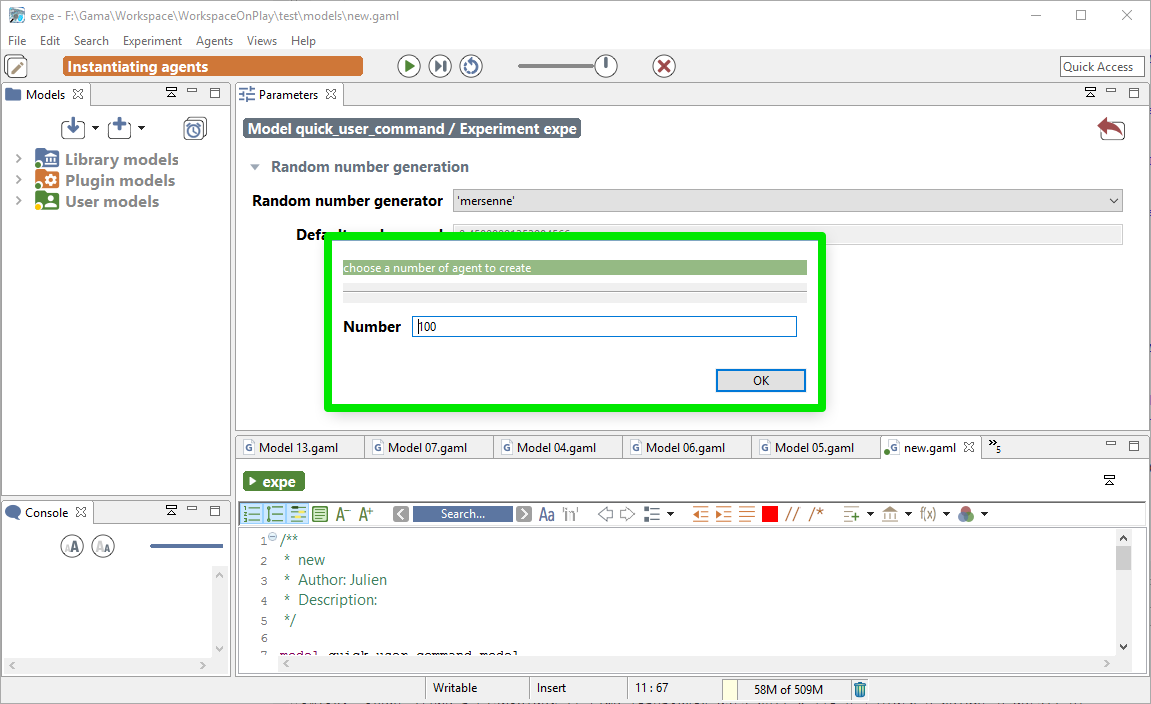Shift selected lines right
This screenshot has height=704, width=1151.
(724, 514)
